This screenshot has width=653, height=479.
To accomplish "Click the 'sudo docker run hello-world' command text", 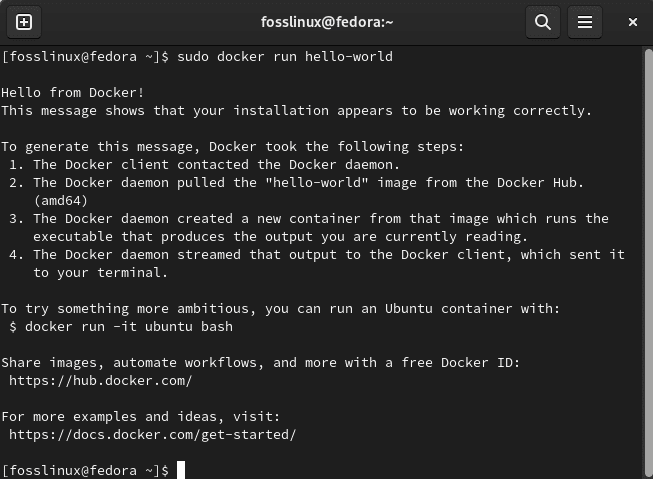I will coord(285,57).
